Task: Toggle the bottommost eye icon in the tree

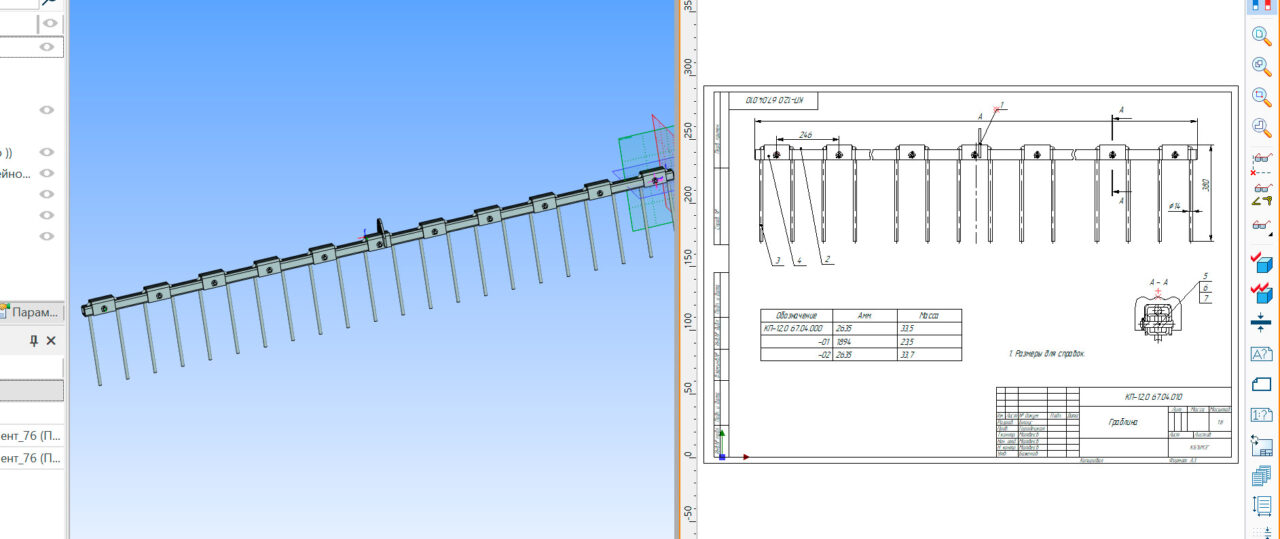Action: pyautogui.click(x=46, y=236)
